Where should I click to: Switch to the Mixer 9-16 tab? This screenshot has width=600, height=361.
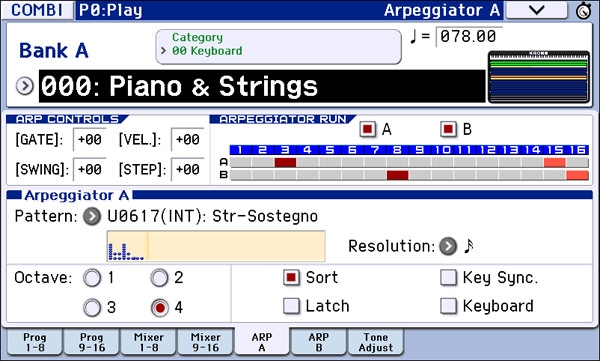click(x=205, y=342)
